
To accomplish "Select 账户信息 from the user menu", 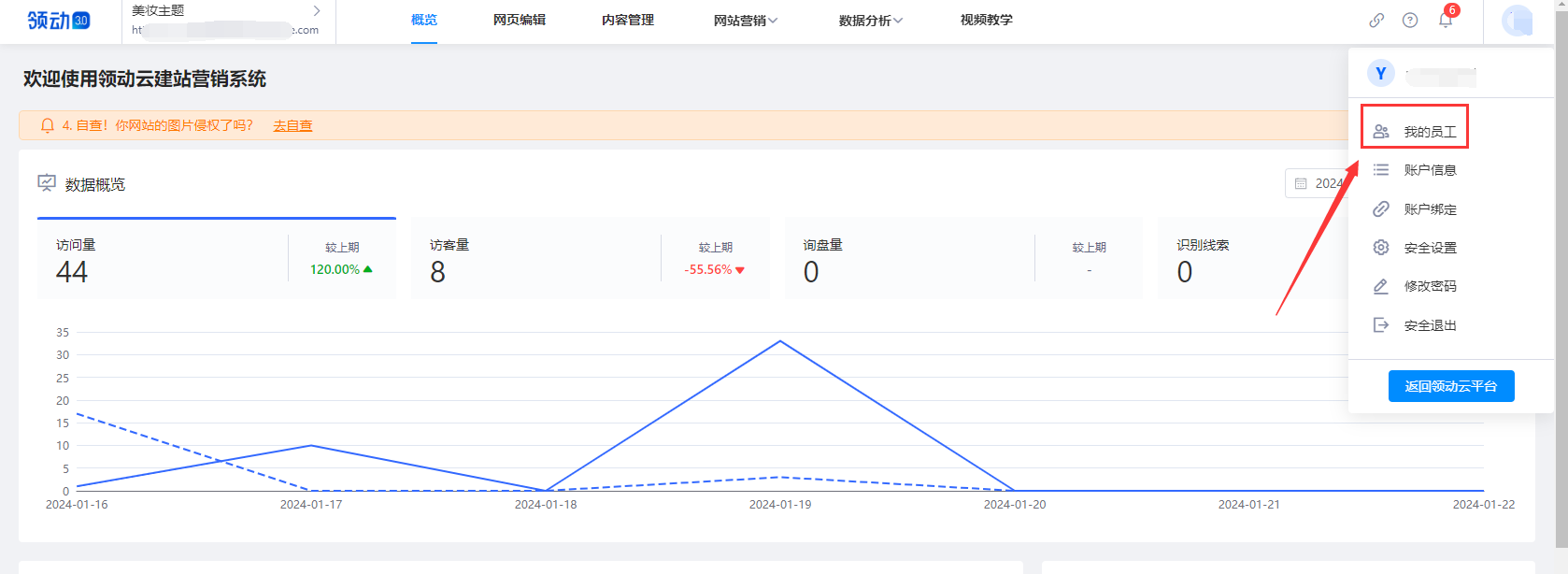I will coord(1430,170).
